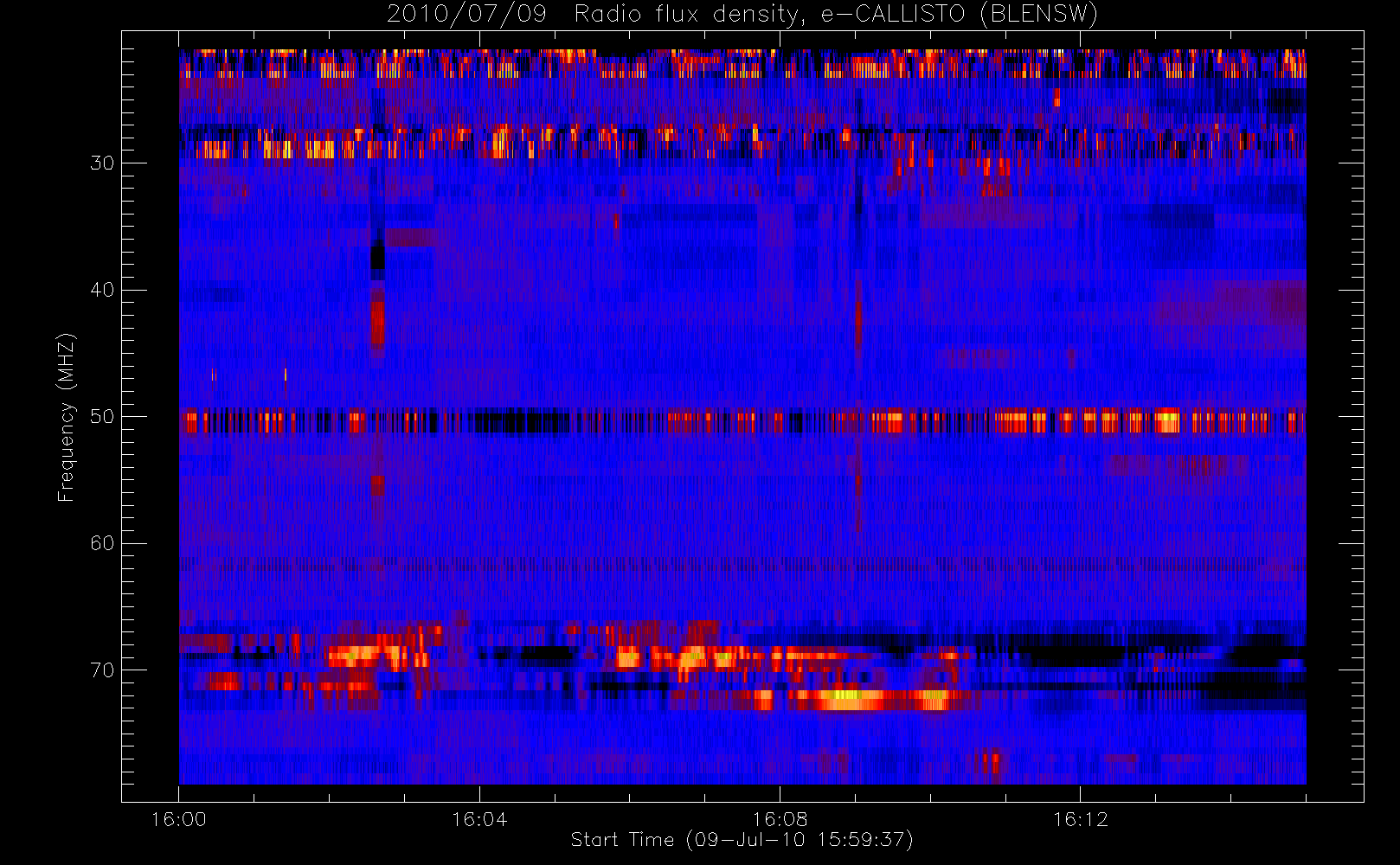
Task: Click the "60" frequency tick label
Action: click(x=102, y=543)
